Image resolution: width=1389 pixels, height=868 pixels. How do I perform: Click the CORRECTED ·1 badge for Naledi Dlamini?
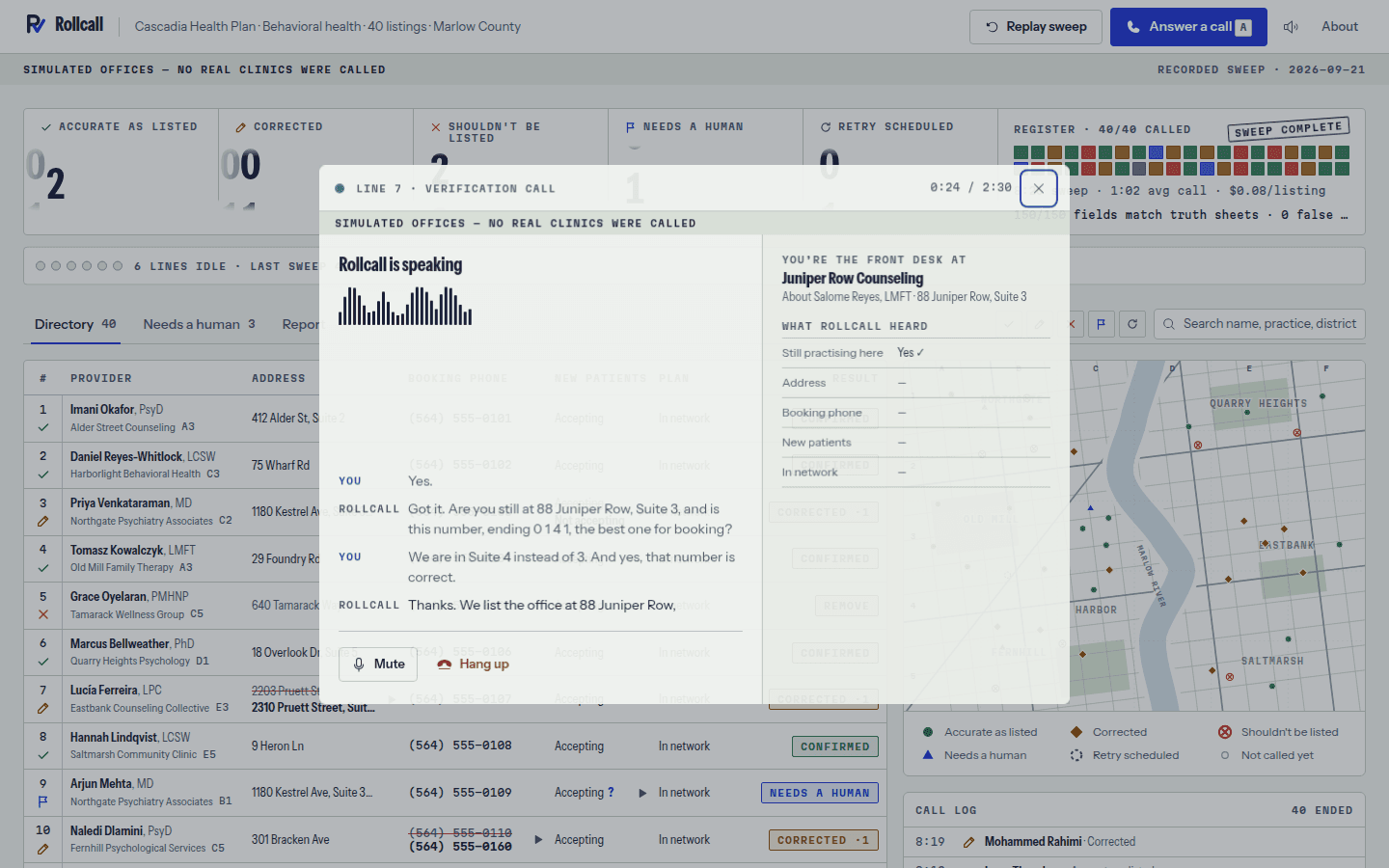click(824, 840)
